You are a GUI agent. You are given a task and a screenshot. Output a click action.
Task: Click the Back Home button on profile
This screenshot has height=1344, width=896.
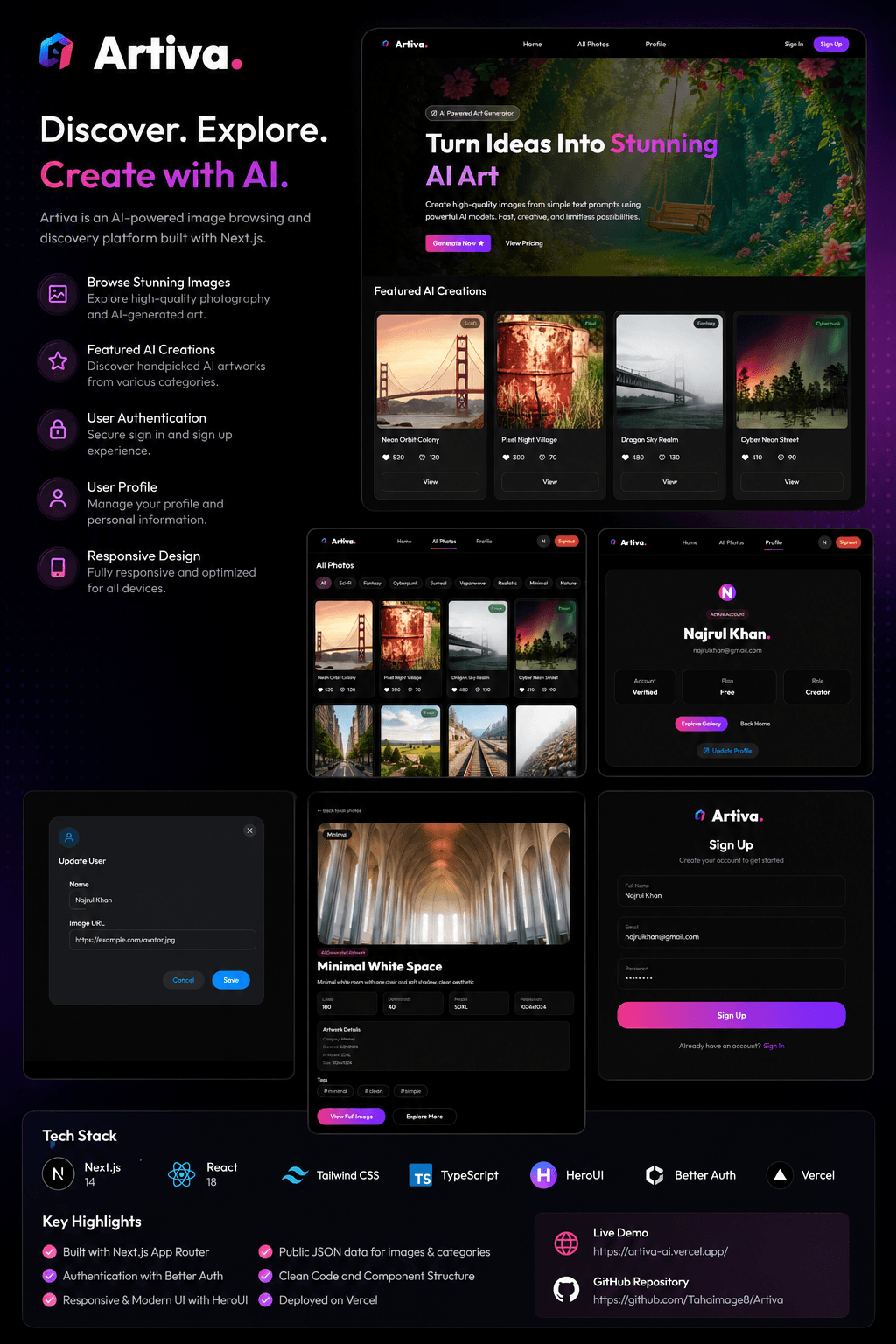coord(755,724)
